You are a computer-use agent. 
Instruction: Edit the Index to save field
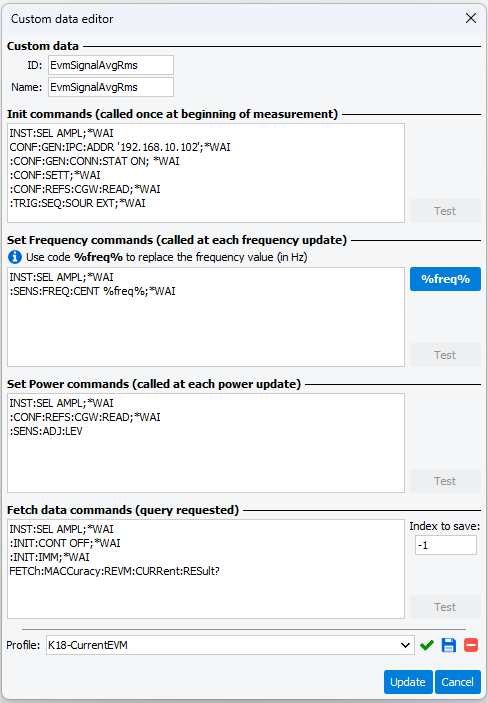tap(446, 545)
